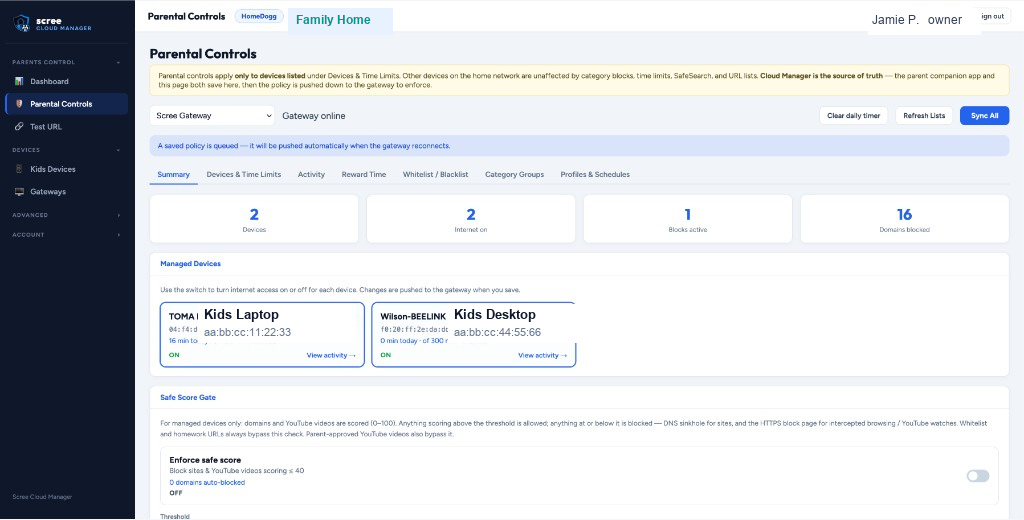
Task: Enable the Enforce safe score switch
Action: pos(978,476)
